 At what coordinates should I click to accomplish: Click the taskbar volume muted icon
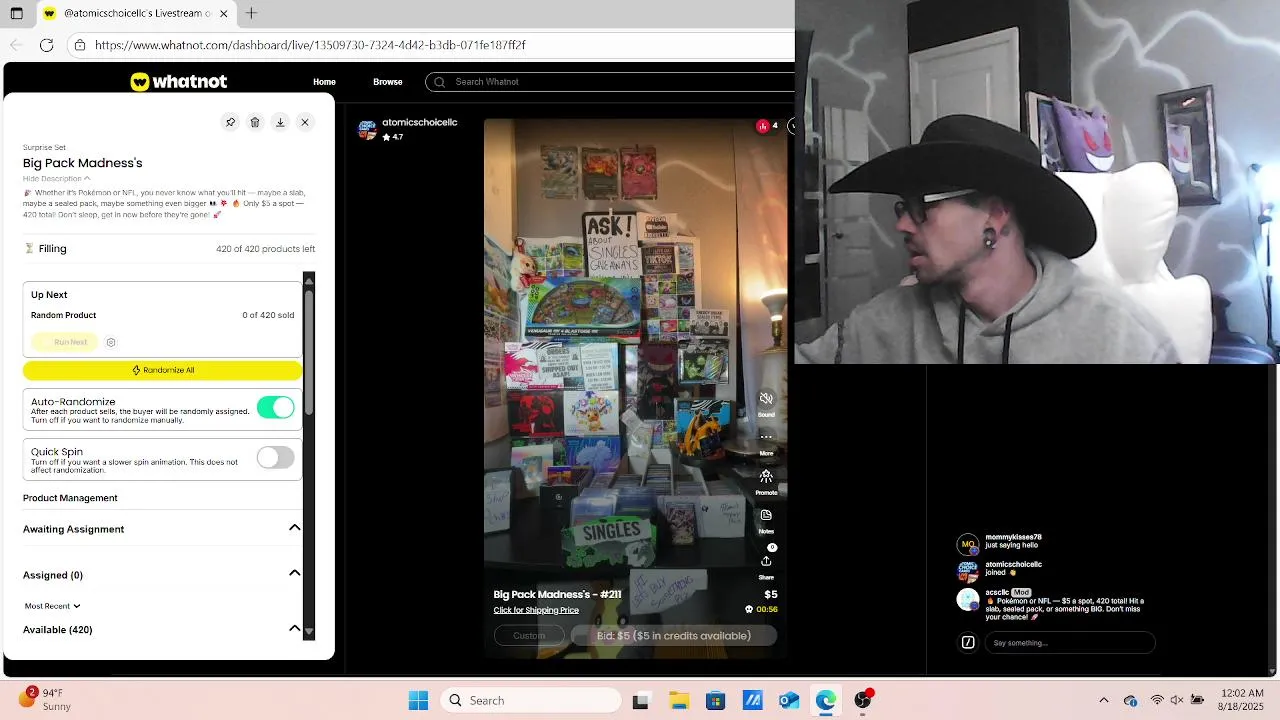point(1177,700)
